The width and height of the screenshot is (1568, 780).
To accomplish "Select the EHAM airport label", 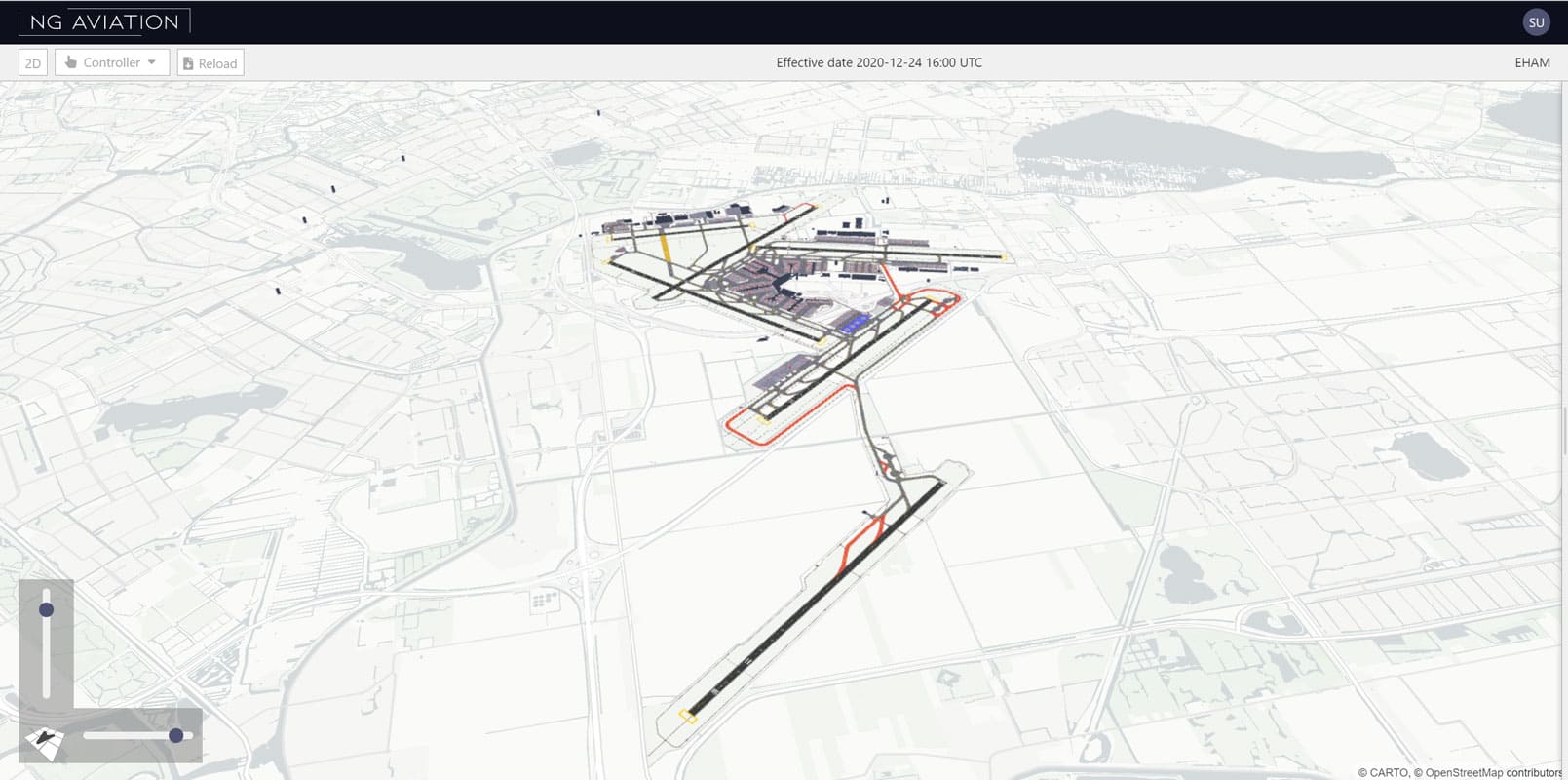I will click(1532, 62).
